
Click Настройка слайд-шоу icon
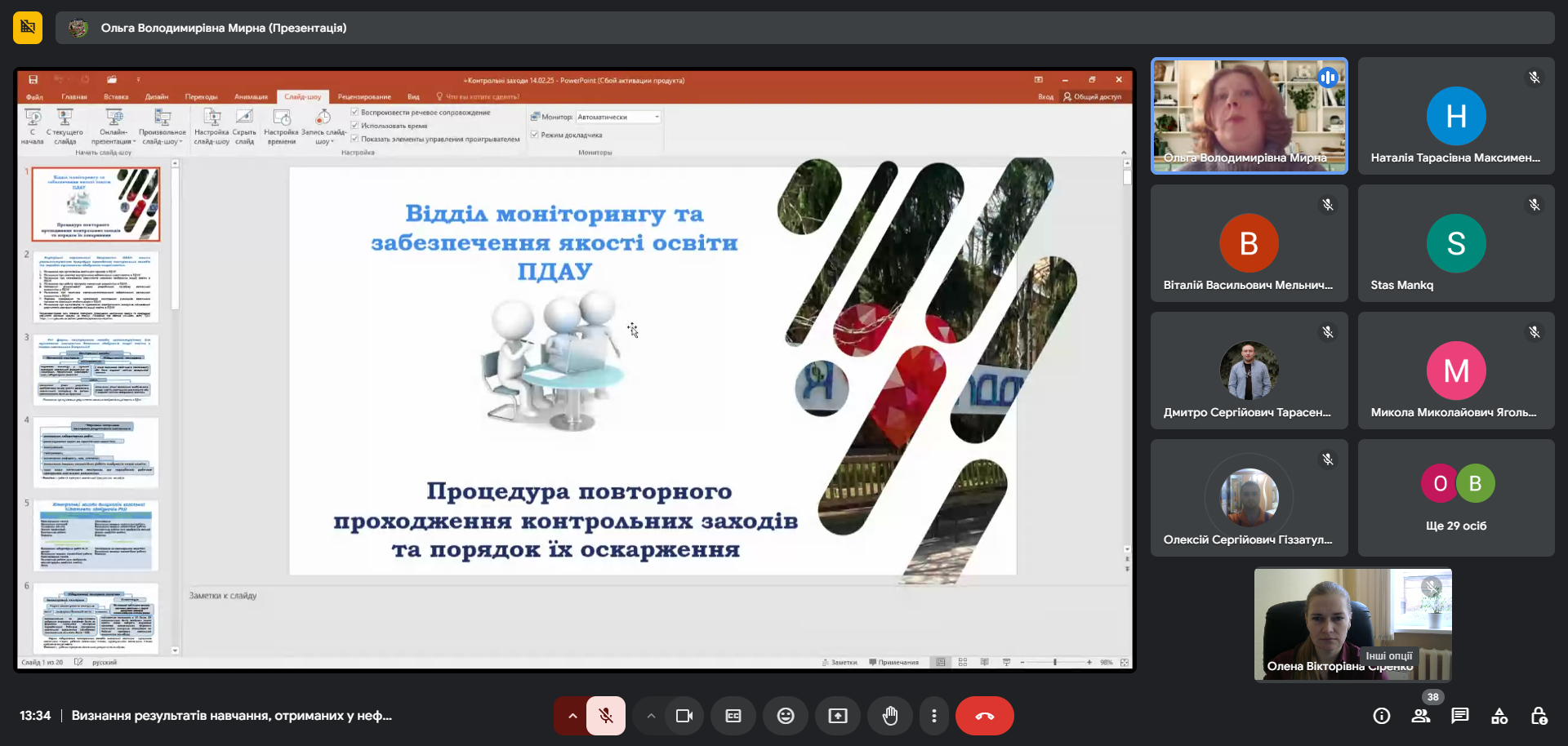pos(212,127)
